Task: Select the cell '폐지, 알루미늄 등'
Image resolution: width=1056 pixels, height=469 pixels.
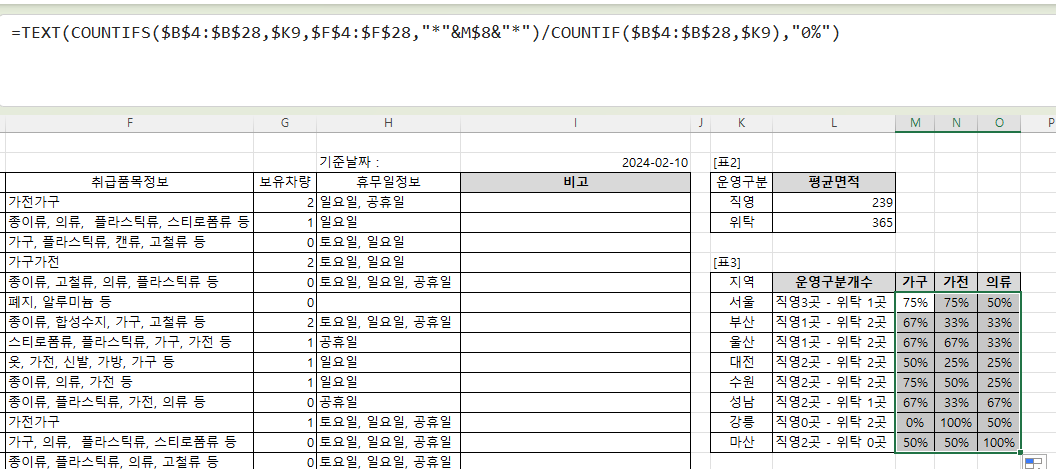Action: coord(129,302)
